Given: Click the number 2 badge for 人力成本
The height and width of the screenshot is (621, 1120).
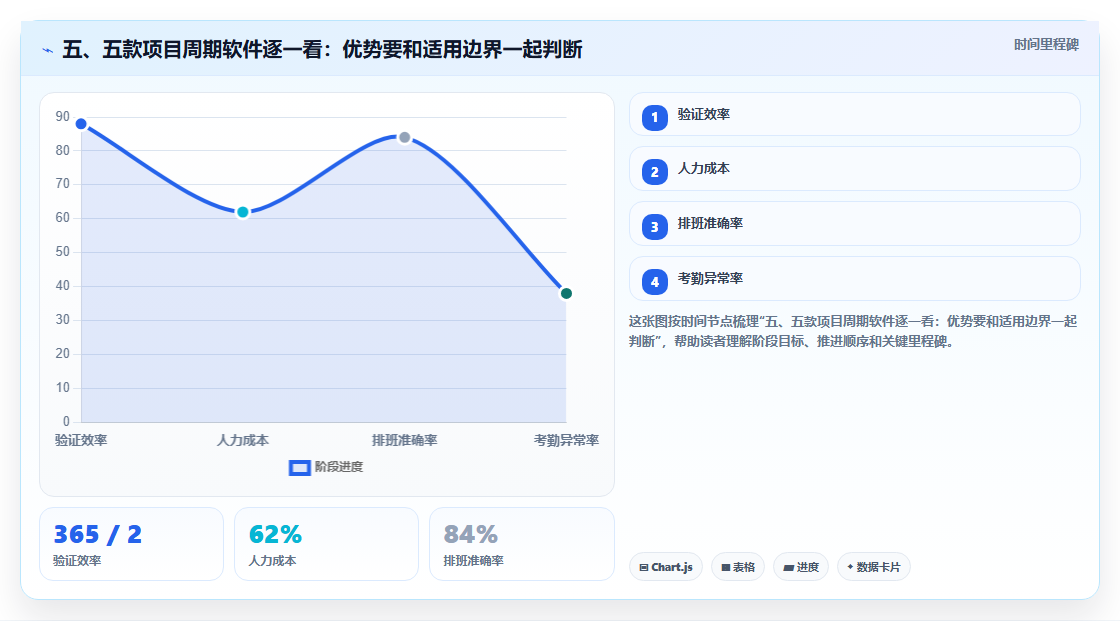Looking at the screenshot, I should [654, 172].
